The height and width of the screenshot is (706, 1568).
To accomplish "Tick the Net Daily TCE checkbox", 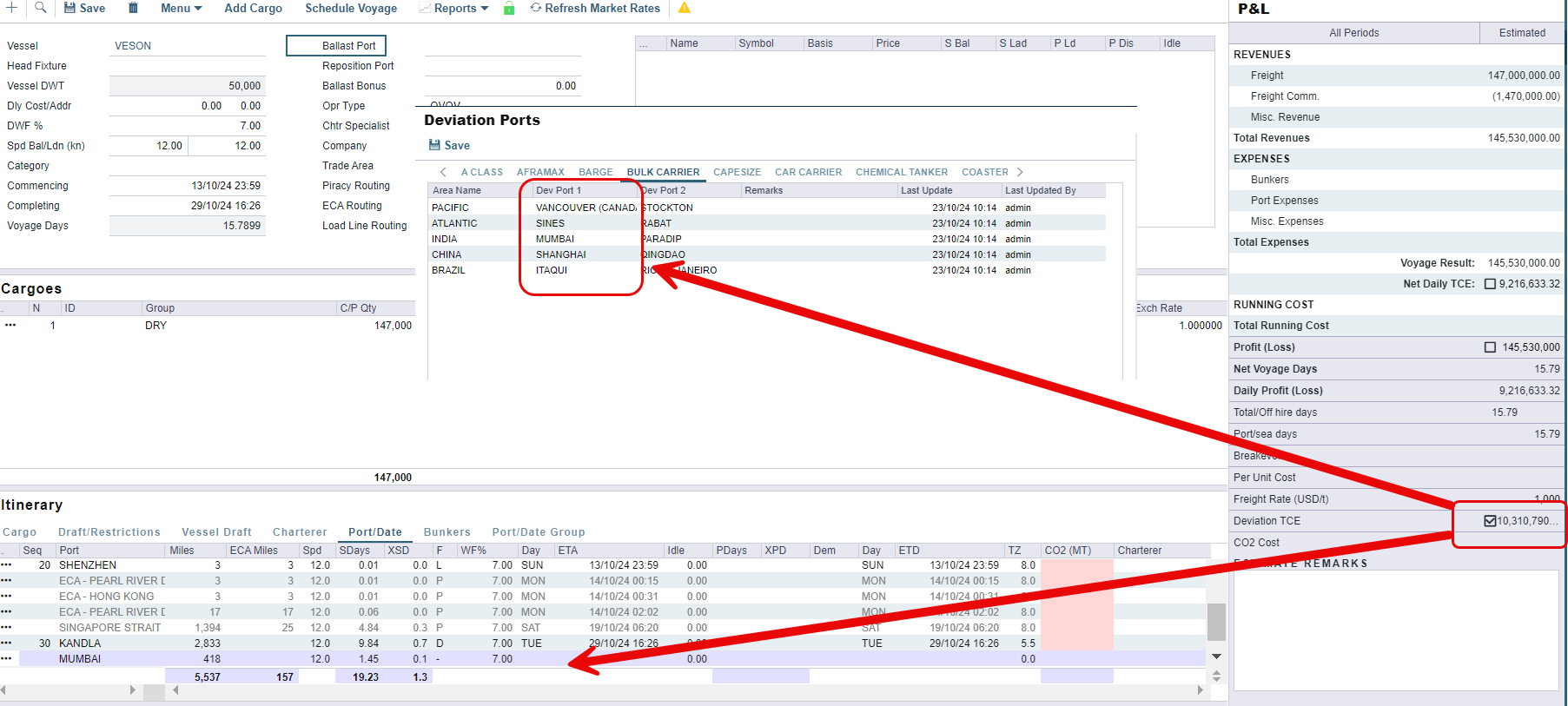I will pos(1490,284).
